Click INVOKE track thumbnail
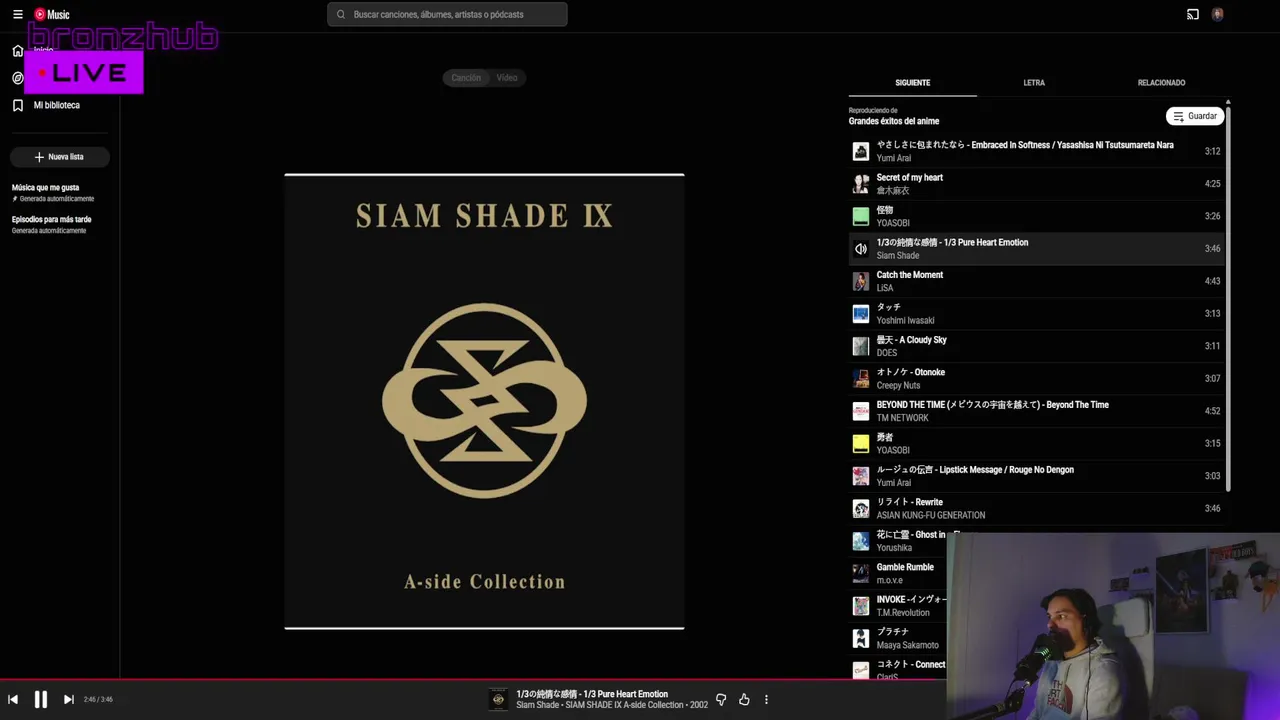 (x=861, y=606)
